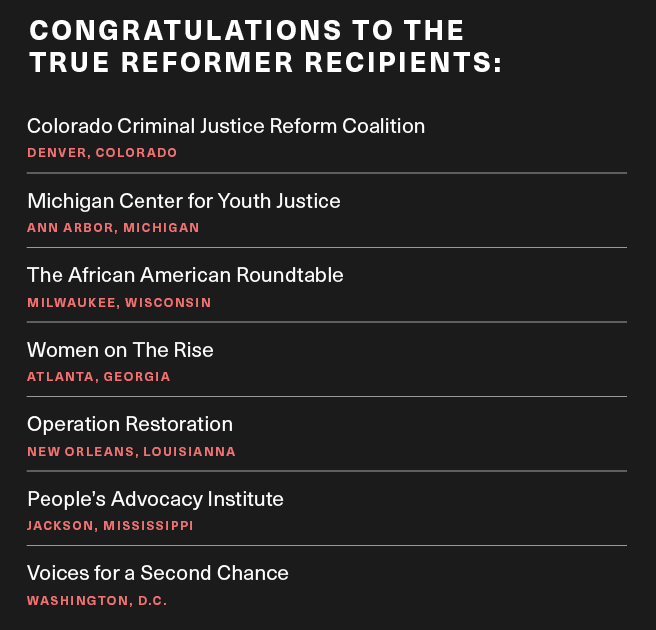Click the Congratulations to the heading line
656x630 pixels.
tap(247, 31)
